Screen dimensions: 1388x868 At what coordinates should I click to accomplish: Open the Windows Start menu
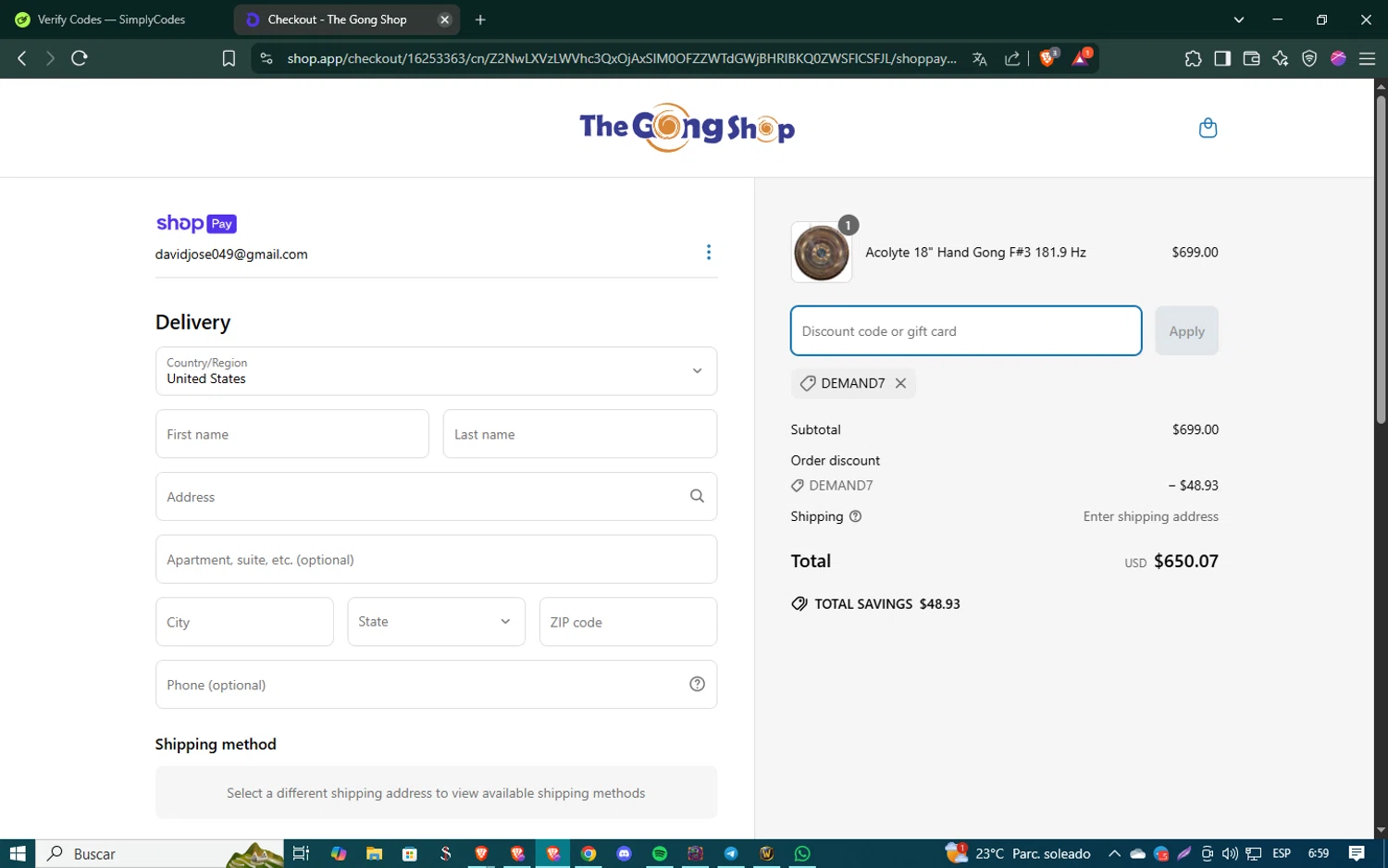(x=18, y=853)
